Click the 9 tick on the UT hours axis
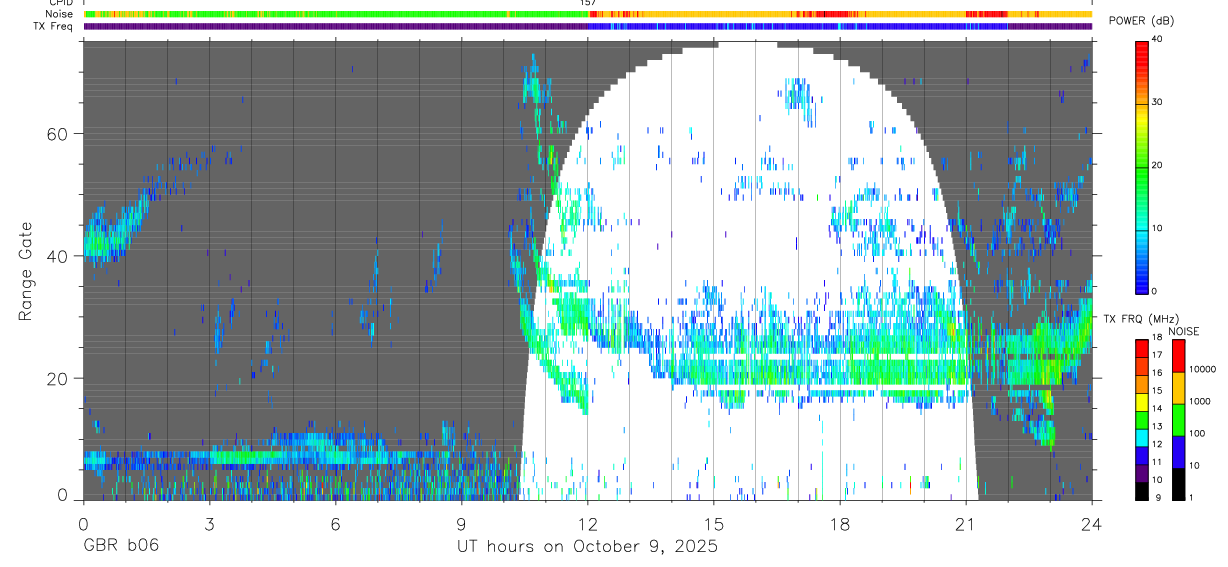Image resolution: width=1228 pixels, height=567 pixels. point(461,524)
